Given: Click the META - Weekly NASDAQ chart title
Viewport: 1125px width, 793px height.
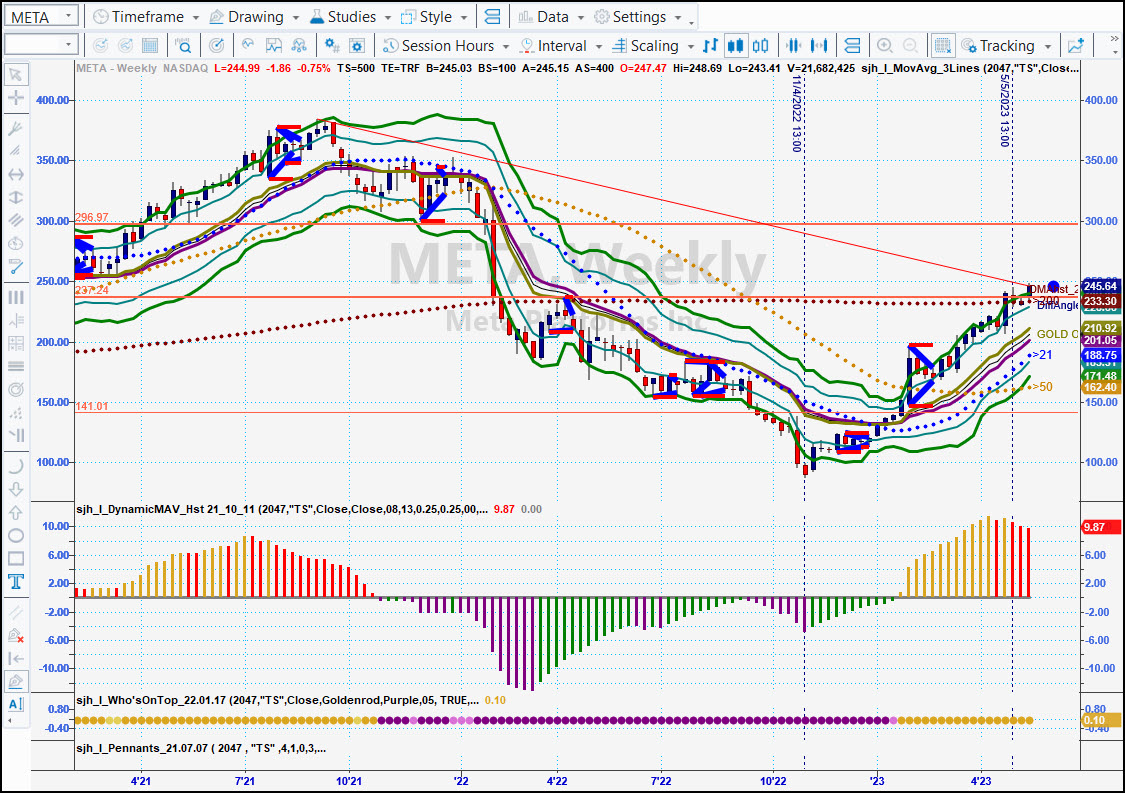Looking at the screenshot, I should (142, 68).
